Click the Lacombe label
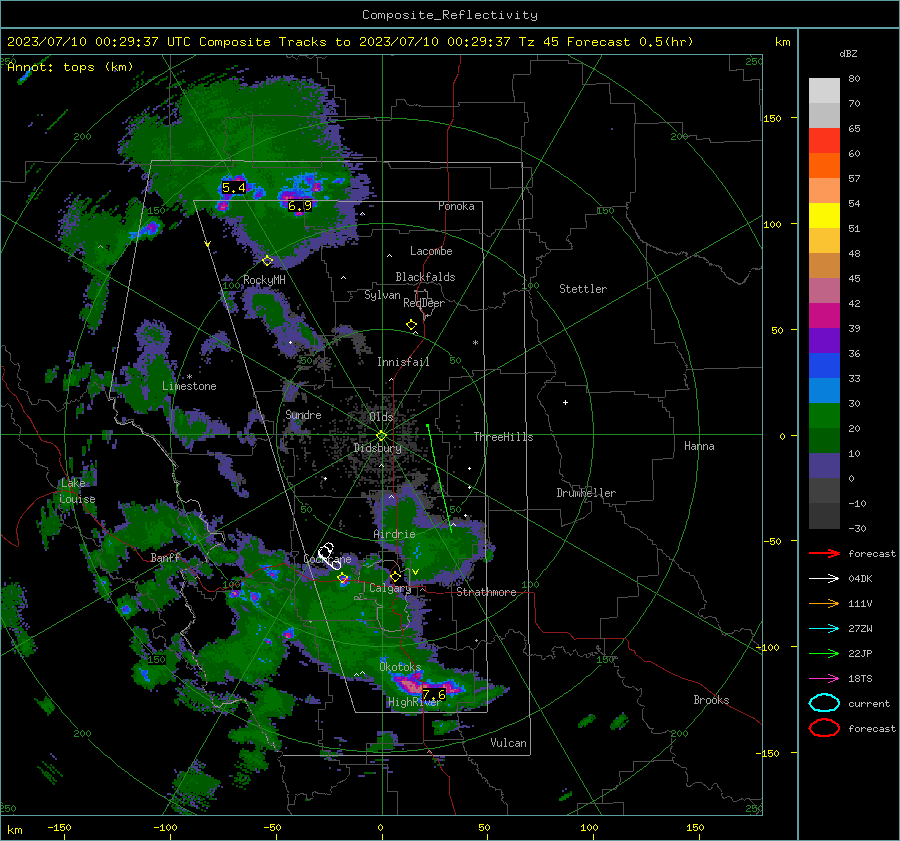 click(431, 251)
